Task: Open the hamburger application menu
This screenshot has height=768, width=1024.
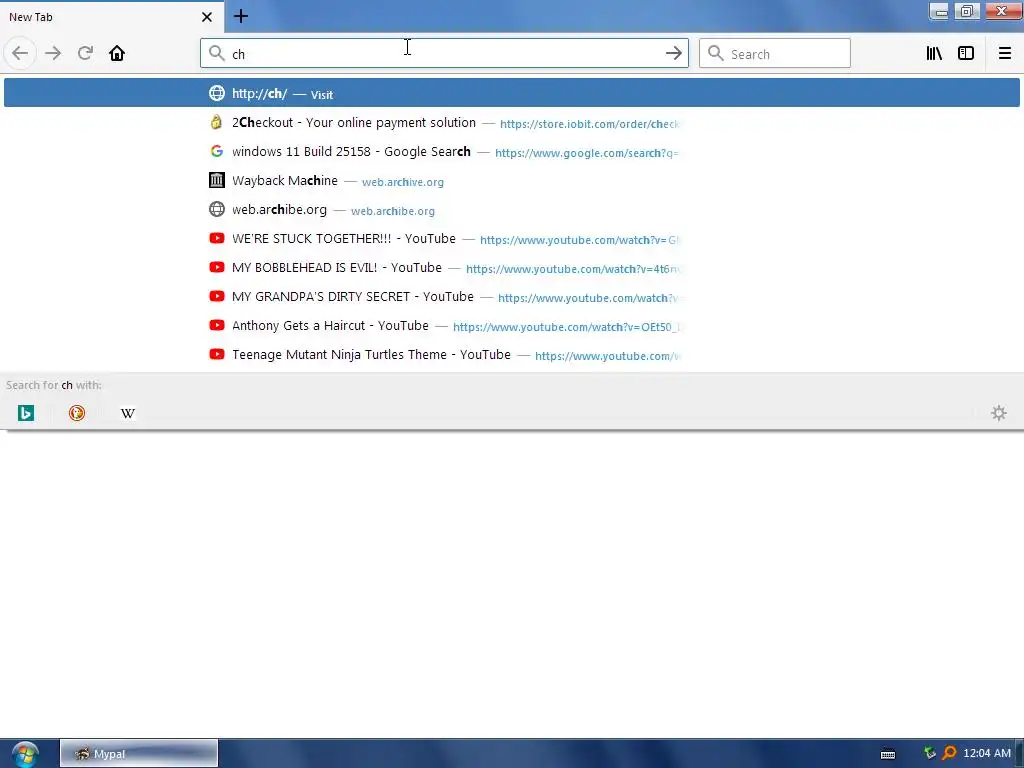Action: 1005,53
